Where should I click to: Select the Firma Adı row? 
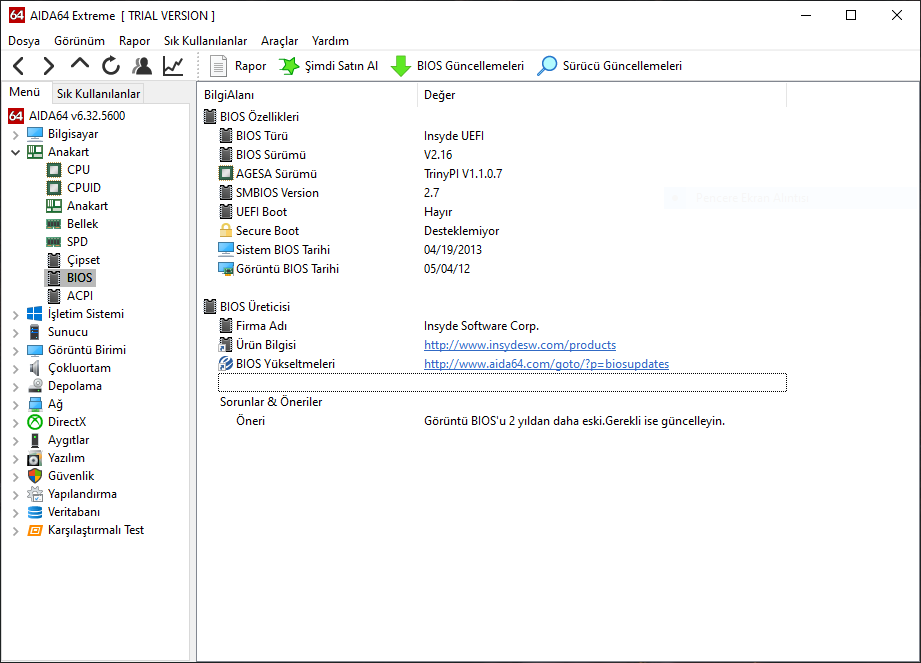(502, 326)
